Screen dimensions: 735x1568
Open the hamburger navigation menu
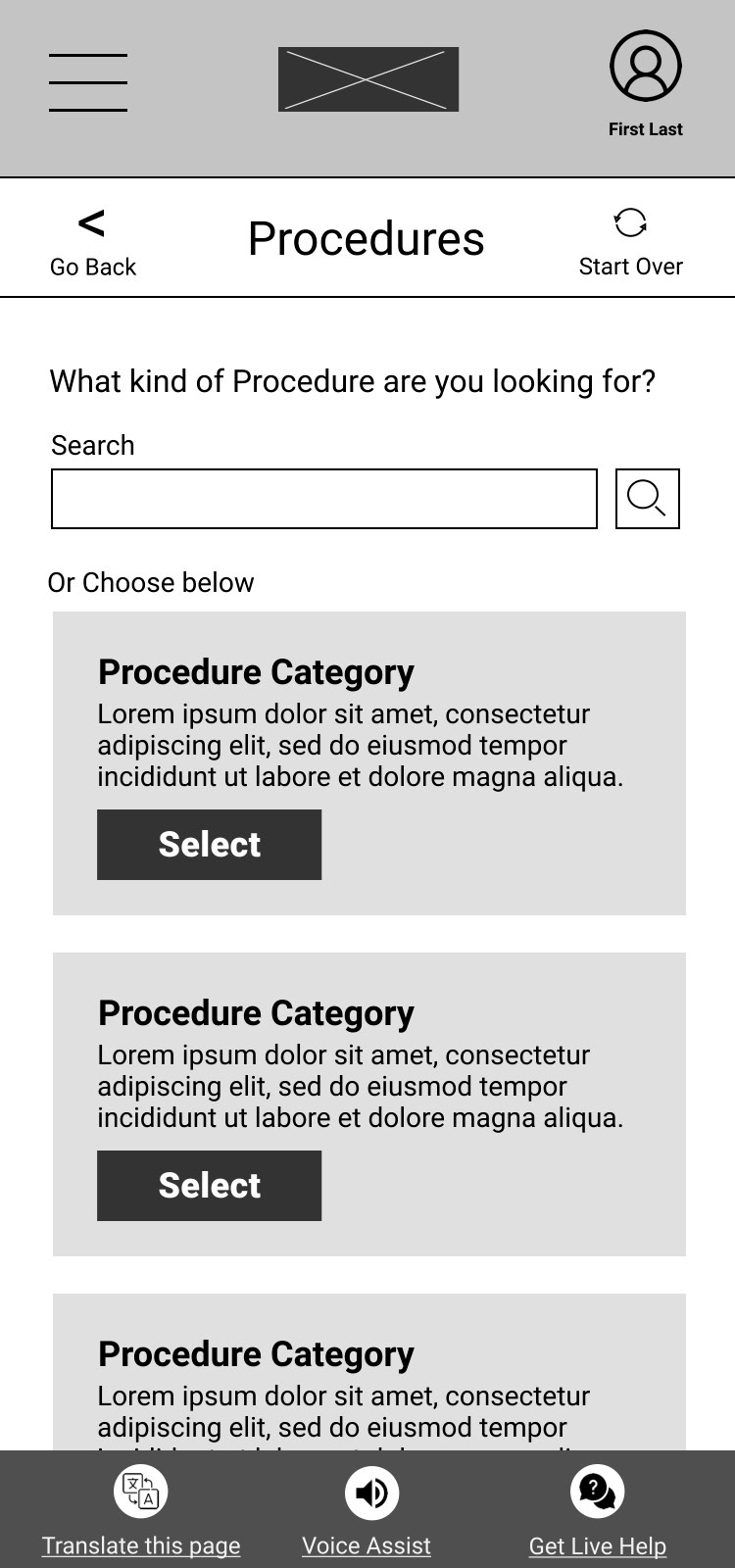(88, 82)
